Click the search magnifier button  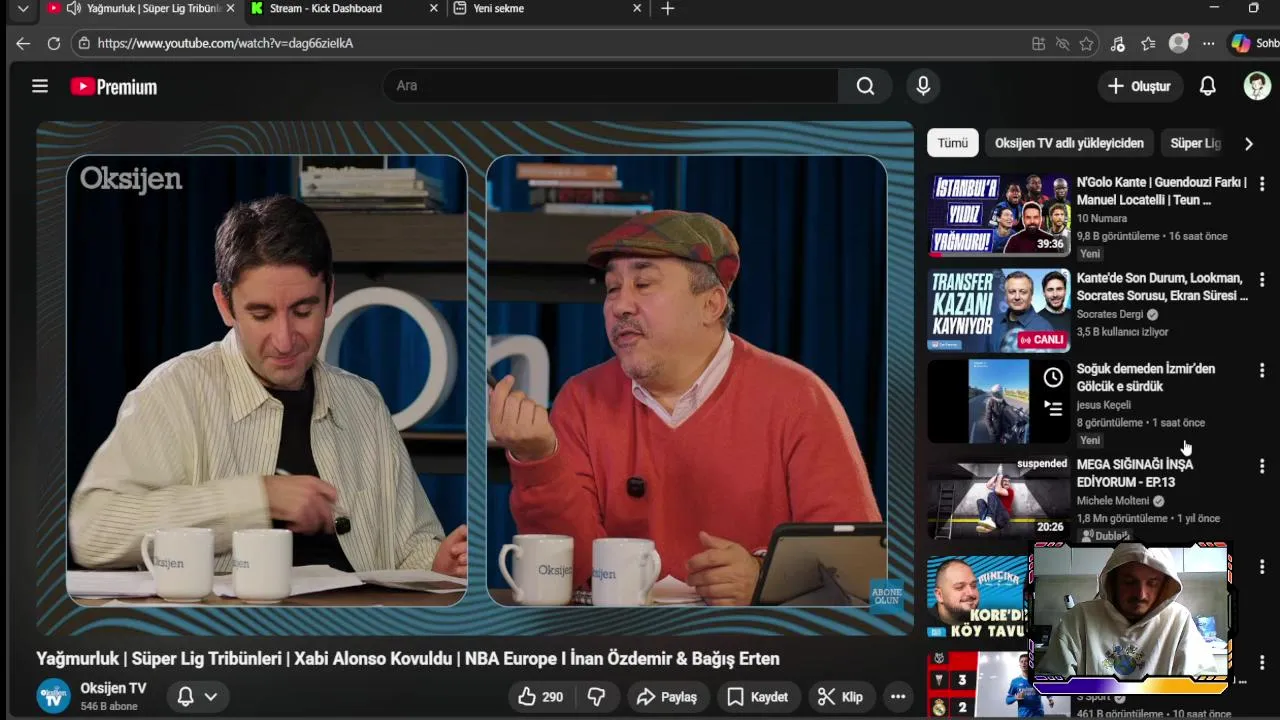[x=865, y=86]
